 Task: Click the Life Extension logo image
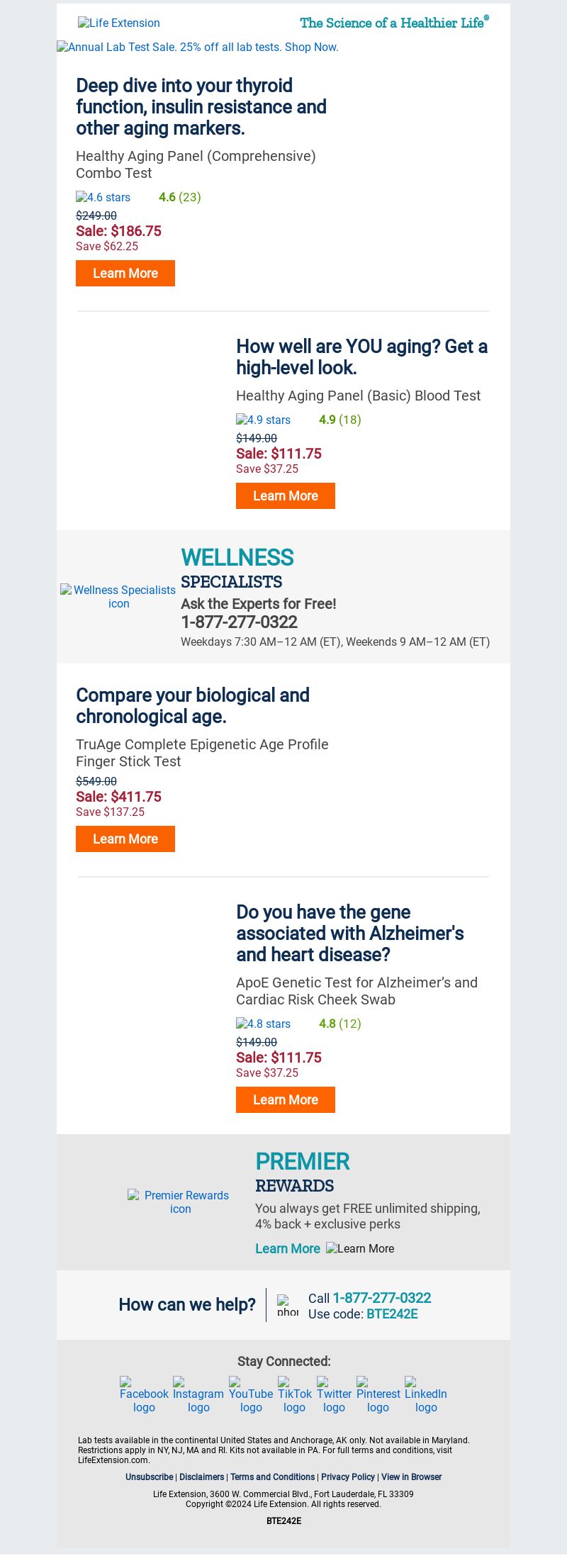119,23
